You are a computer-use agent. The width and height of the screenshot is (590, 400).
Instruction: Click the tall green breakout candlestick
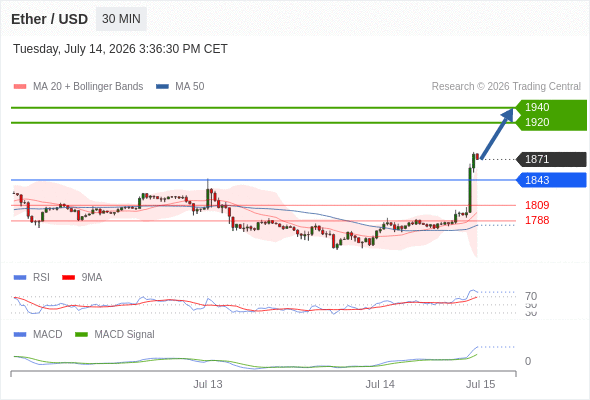point(470,189)
